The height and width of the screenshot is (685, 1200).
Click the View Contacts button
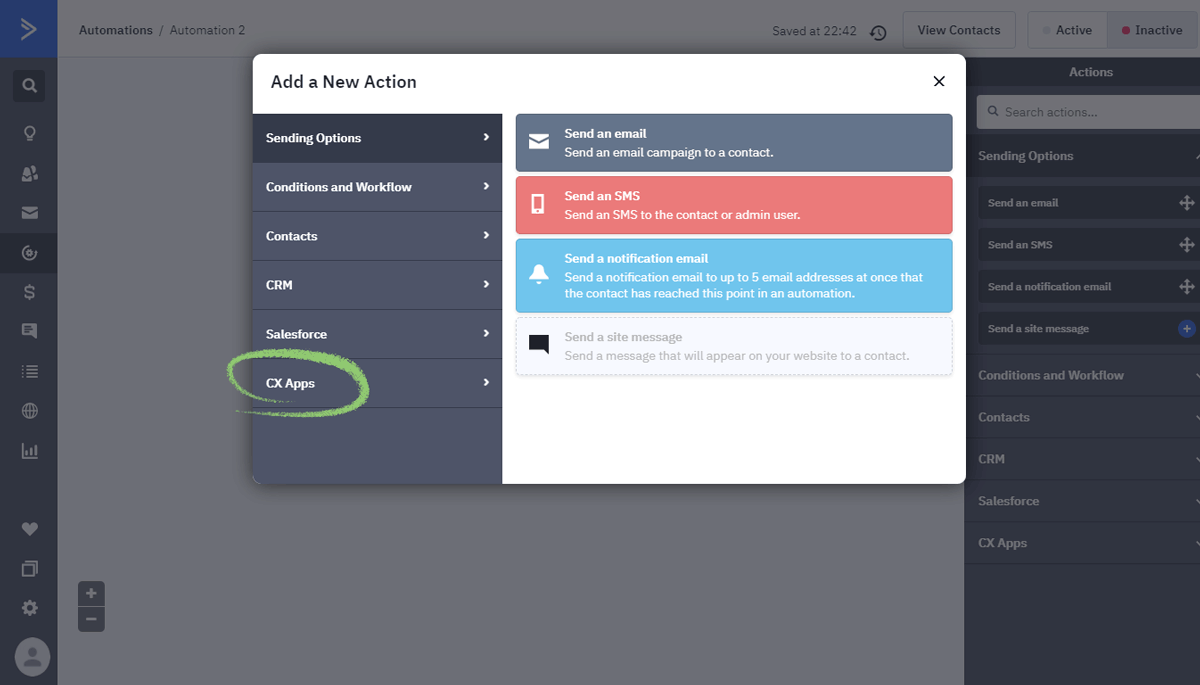[x=959, y=30]
